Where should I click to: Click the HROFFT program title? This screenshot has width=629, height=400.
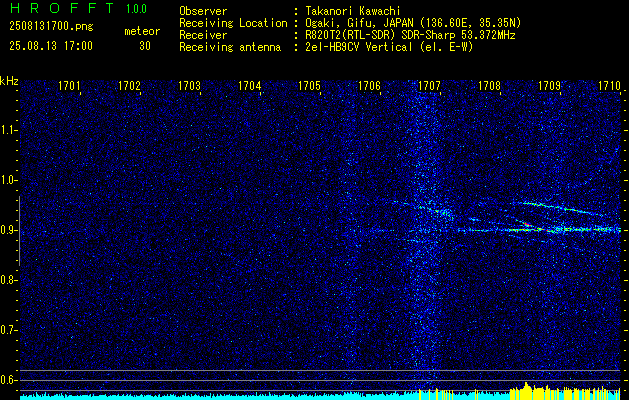(62, 8)
